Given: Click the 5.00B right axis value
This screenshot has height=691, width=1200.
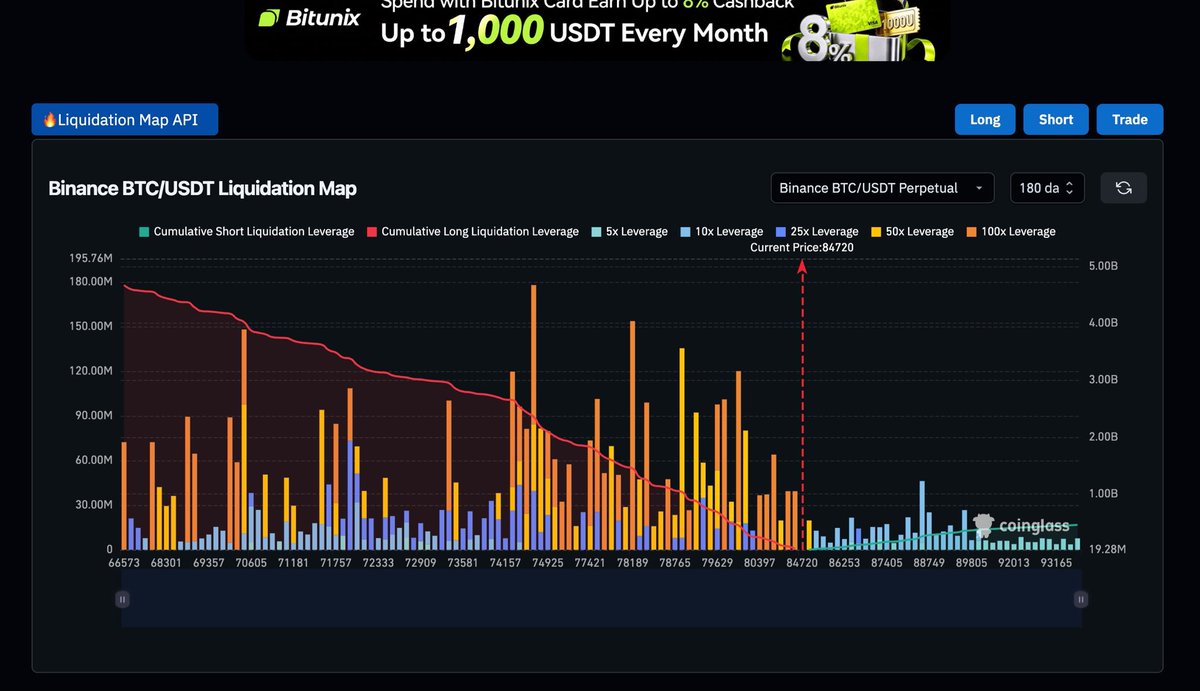Looking at the screenshot, I should [1102, 266].
